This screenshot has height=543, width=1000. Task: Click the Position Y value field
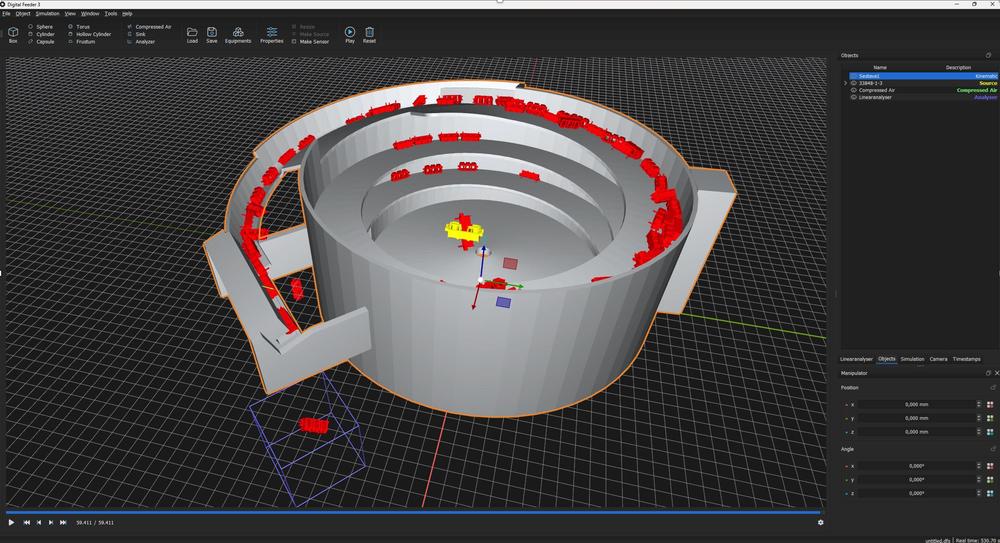point(916,418)
